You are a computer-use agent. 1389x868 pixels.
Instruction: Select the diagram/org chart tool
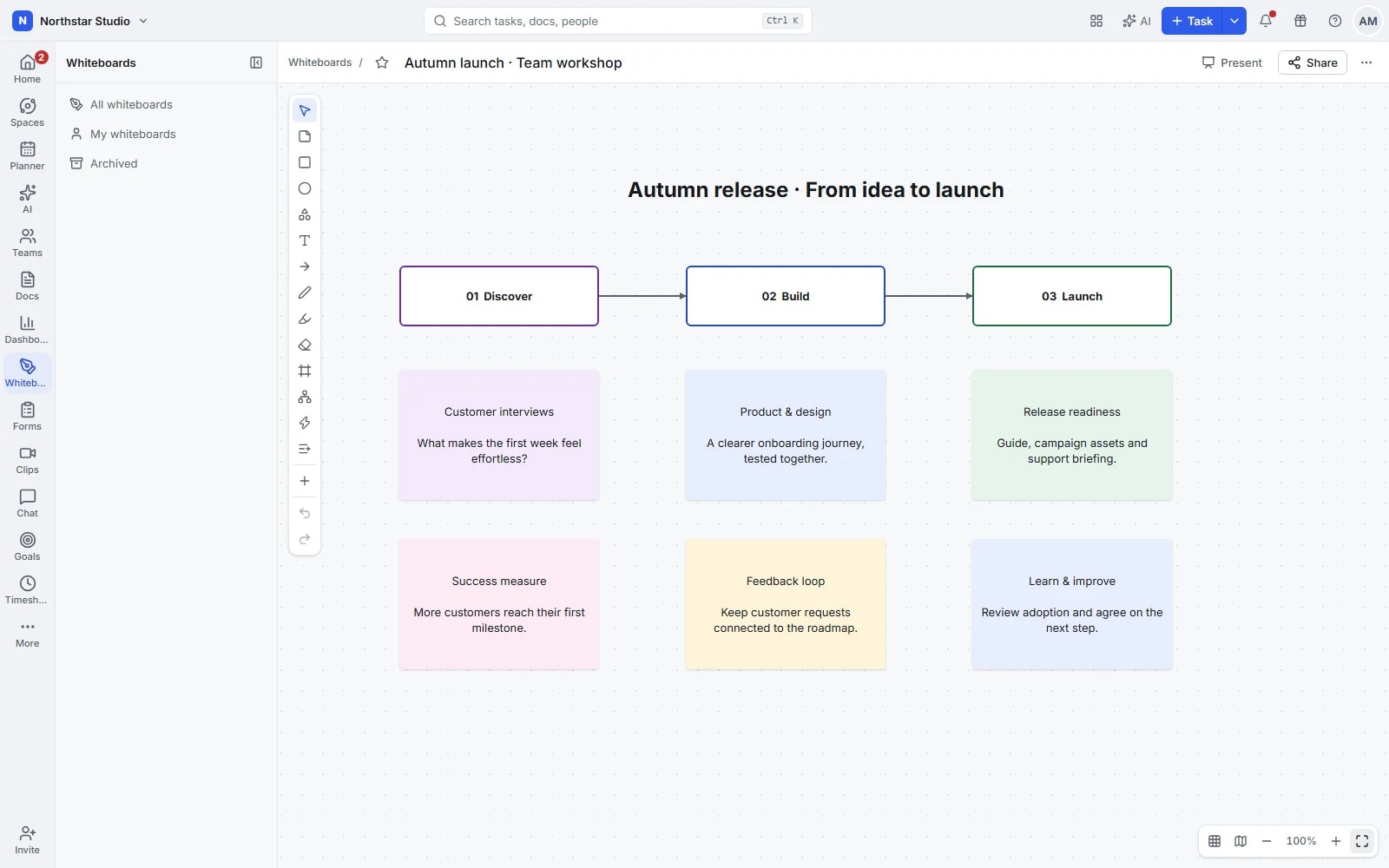(305, 397)
